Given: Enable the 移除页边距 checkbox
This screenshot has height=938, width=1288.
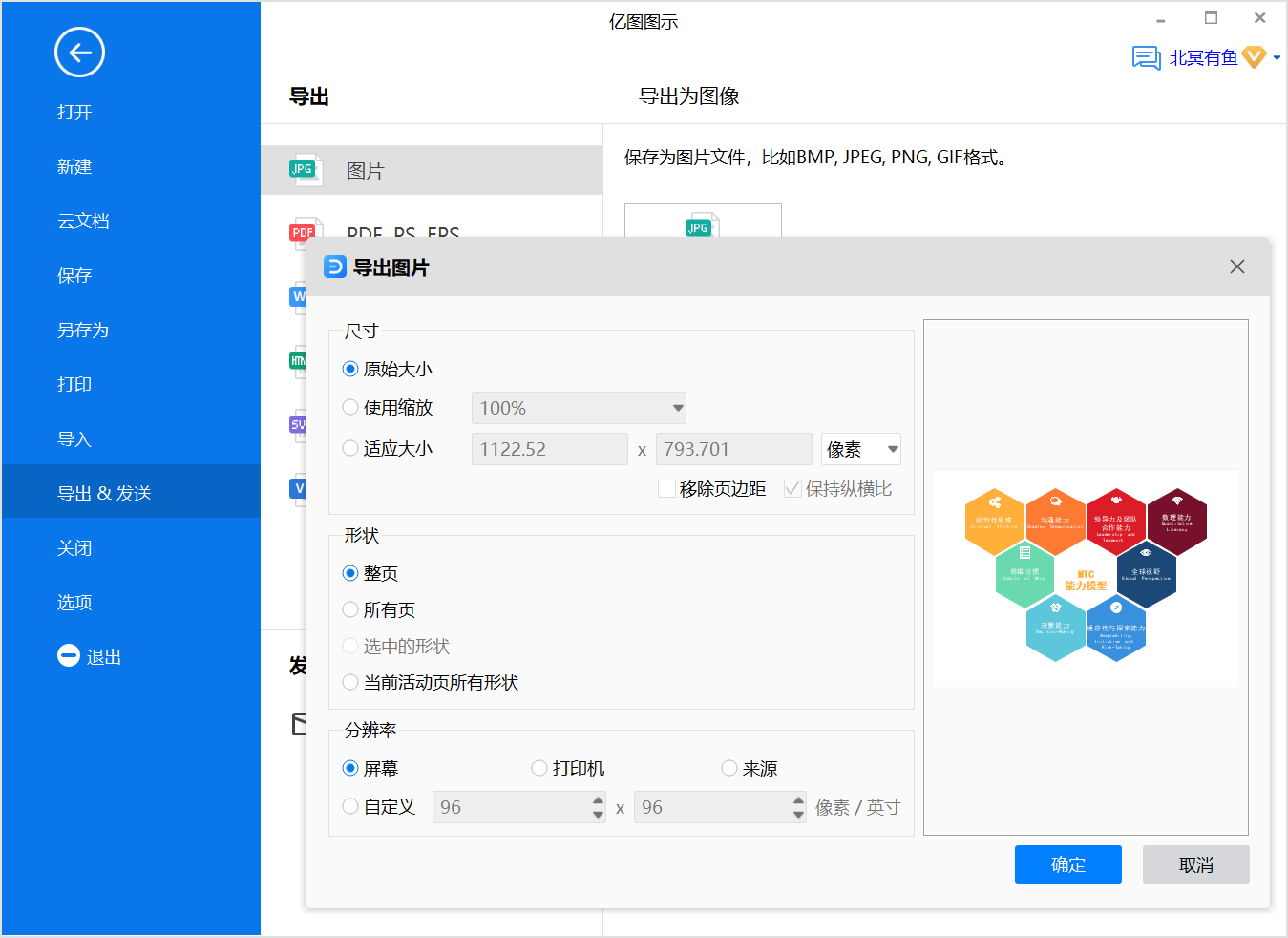Looking at the screenshot, I should [x=667, y=489].
